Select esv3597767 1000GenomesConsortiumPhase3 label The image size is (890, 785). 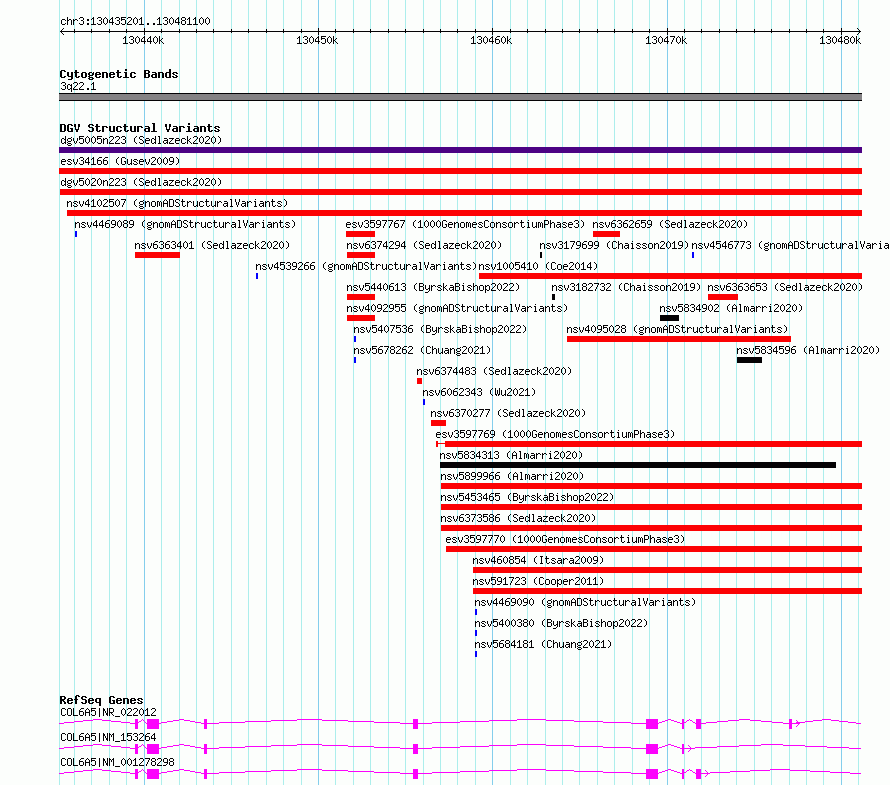click(465, 224)
